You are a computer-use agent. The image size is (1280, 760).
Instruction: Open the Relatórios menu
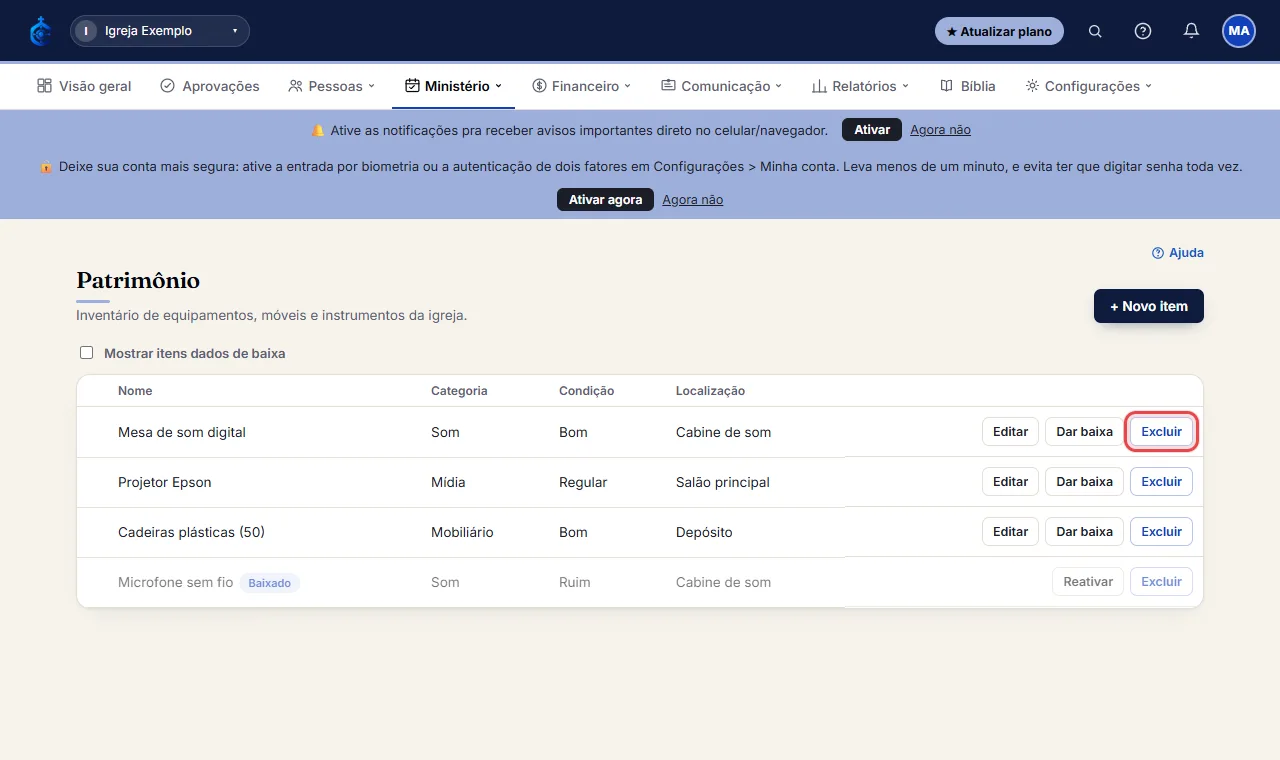860,86
